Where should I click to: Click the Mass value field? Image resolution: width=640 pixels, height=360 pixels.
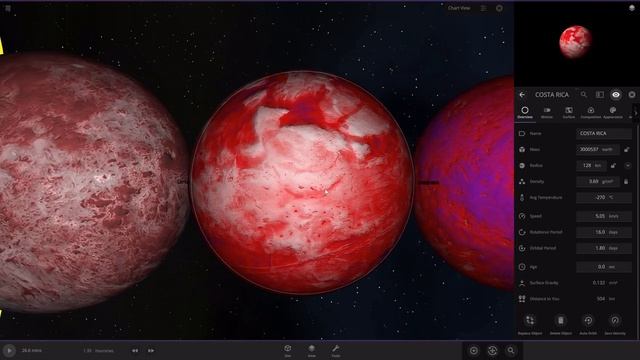pos(598,149)
